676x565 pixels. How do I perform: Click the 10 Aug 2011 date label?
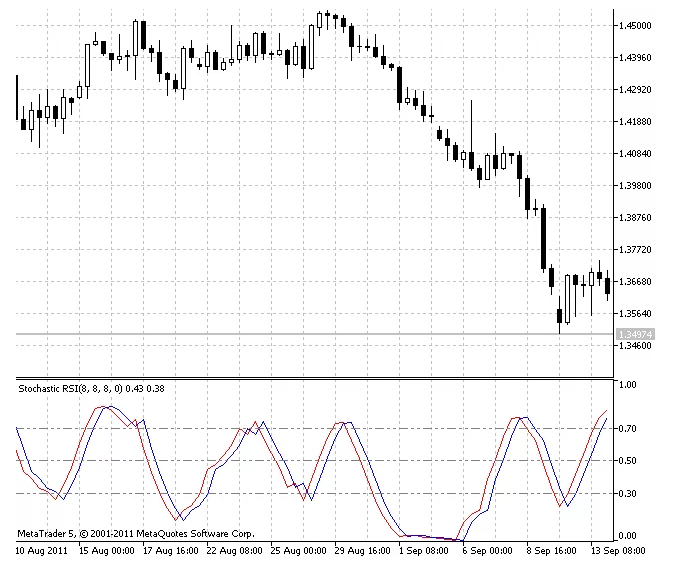pos(40,551)
